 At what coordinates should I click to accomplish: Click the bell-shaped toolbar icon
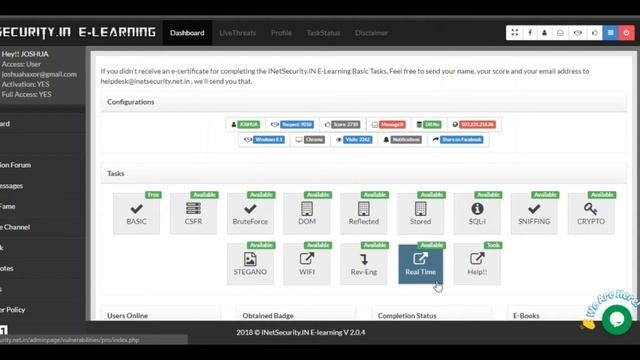(560, 33)
